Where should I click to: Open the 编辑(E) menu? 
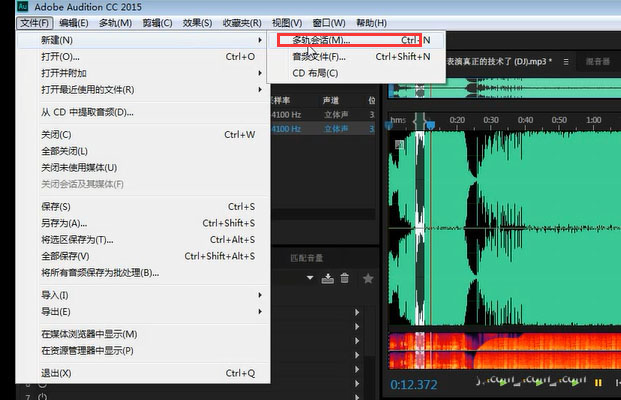(x=74, y=23)
